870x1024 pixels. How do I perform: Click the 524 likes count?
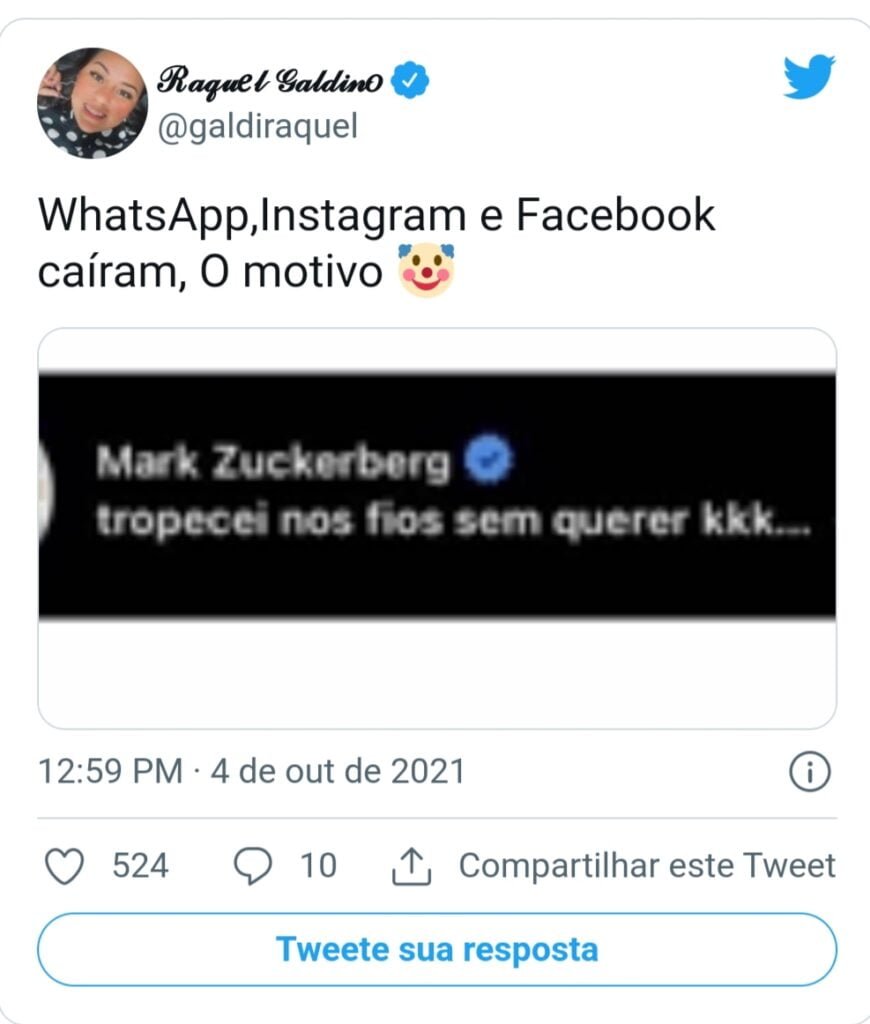coord(140,865)
